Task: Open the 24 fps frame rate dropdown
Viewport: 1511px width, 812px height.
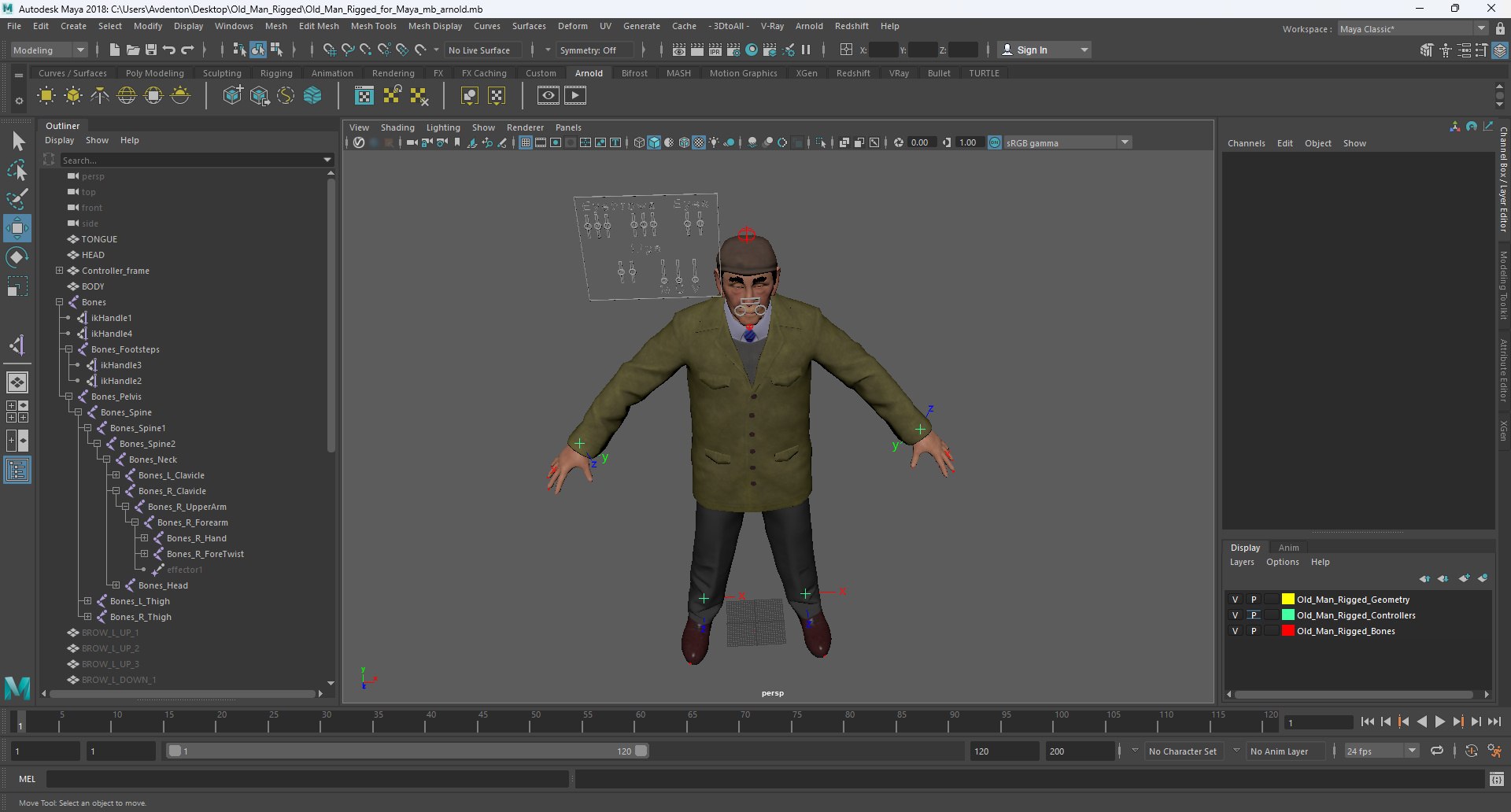Action: pos(1382,751)
